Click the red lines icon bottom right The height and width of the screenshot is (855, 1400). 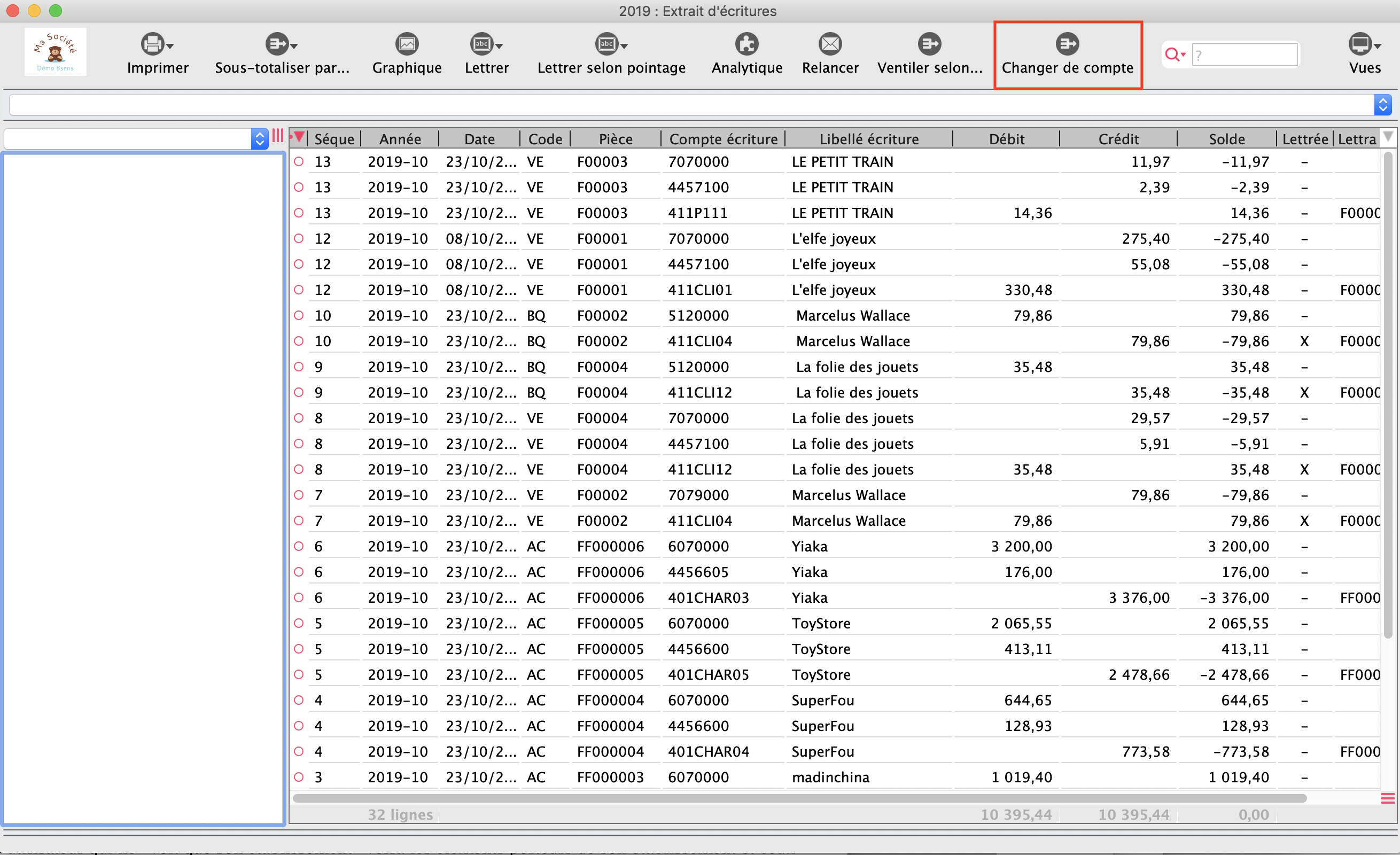point(1388,798)
